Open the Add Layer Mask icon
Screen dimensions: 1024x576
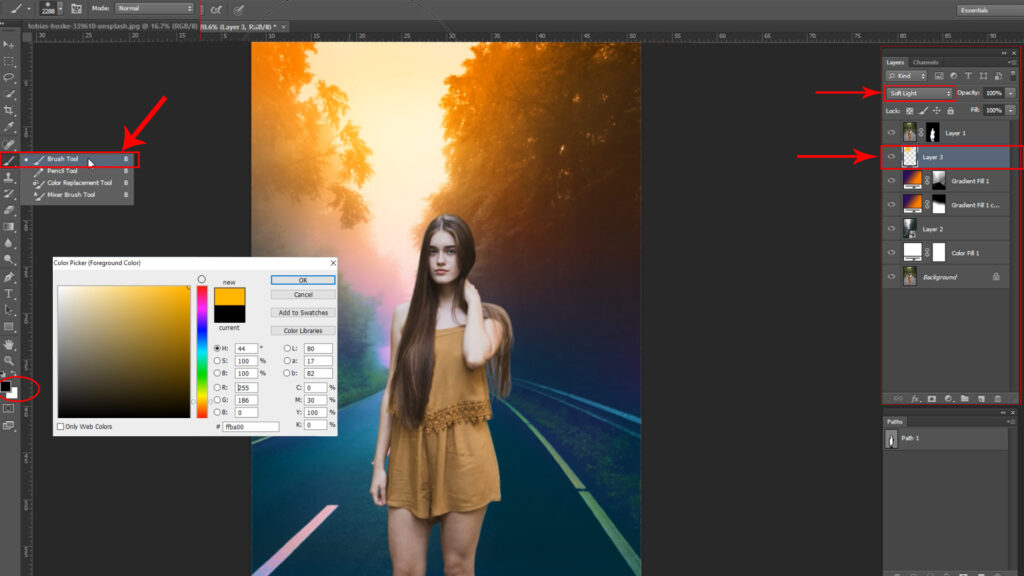[930, 395]
